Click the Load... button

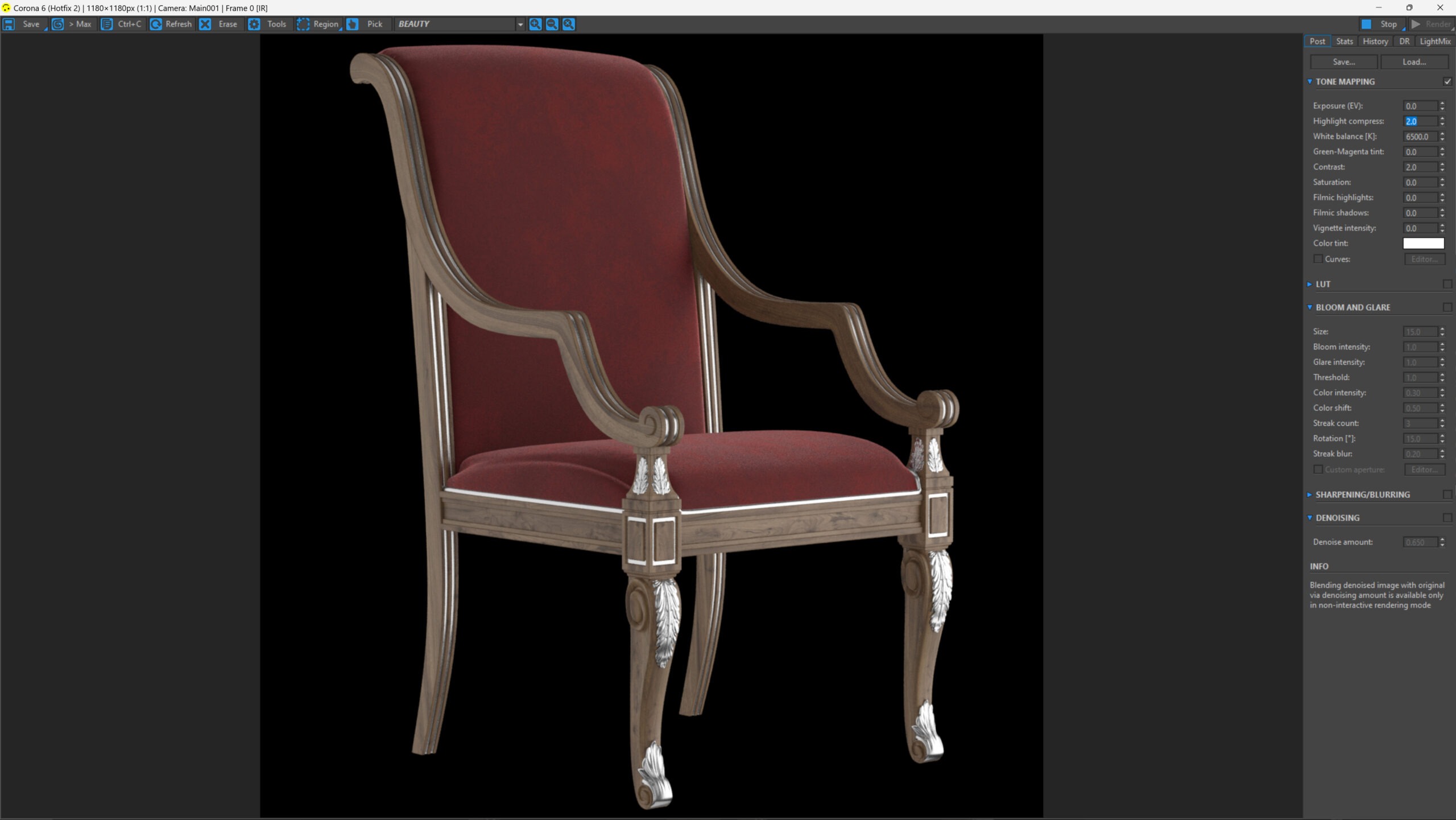point(1414,61)
